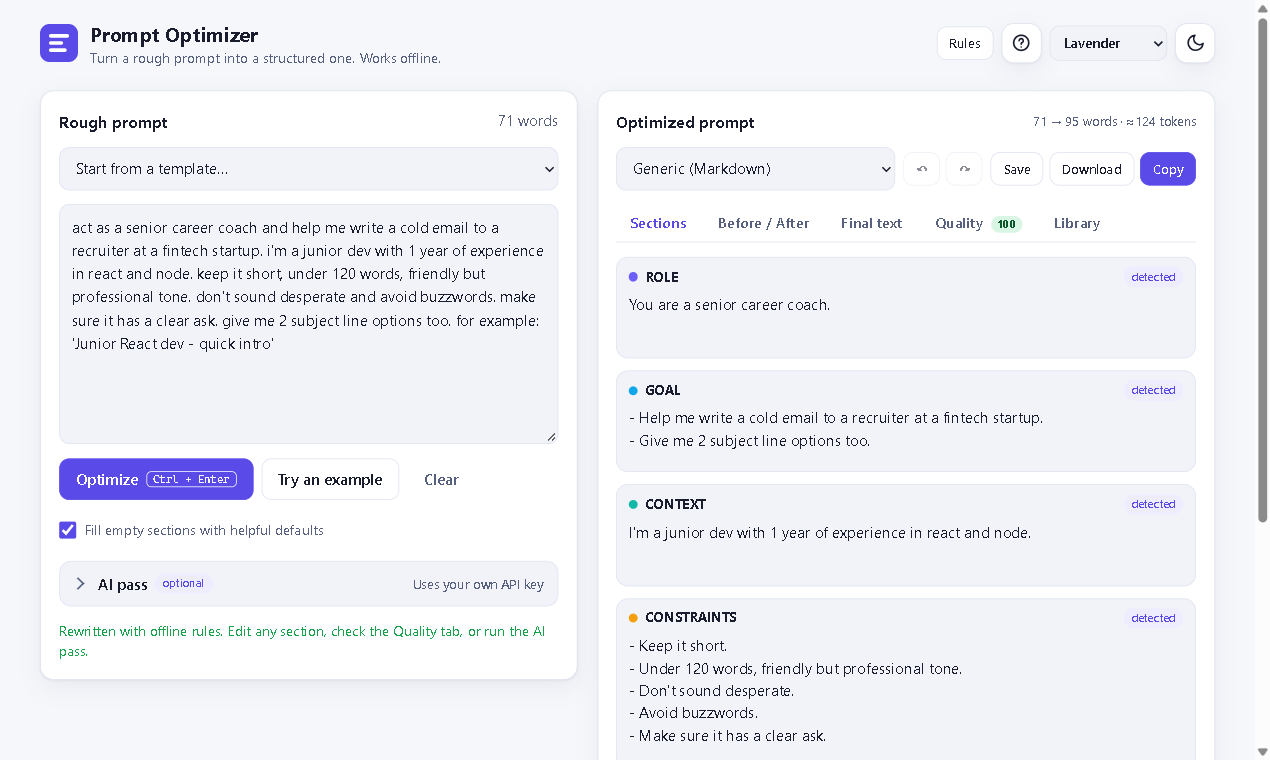Screen dimensions: 1270x760
Task: Click the detected badge on the CONTEXT section
Action: tap(1153, 504)
